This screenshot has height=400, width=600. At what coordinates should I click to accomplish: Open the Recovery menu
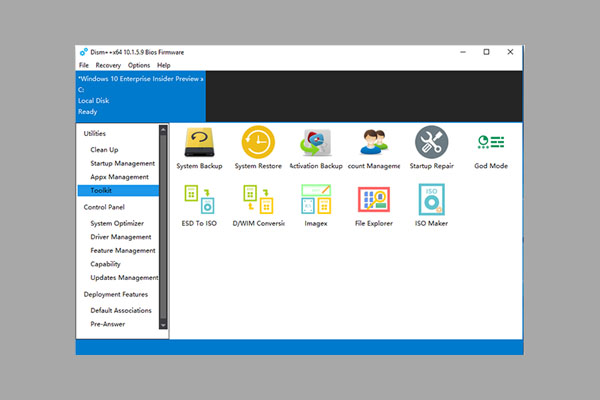pos(108,65)
